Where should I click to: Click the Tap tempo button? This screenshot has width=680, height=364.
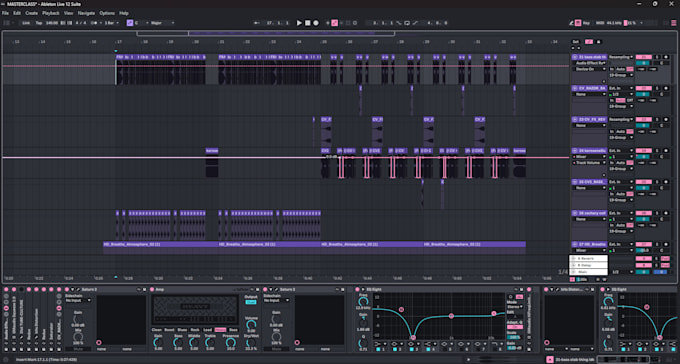click(39, 23)
